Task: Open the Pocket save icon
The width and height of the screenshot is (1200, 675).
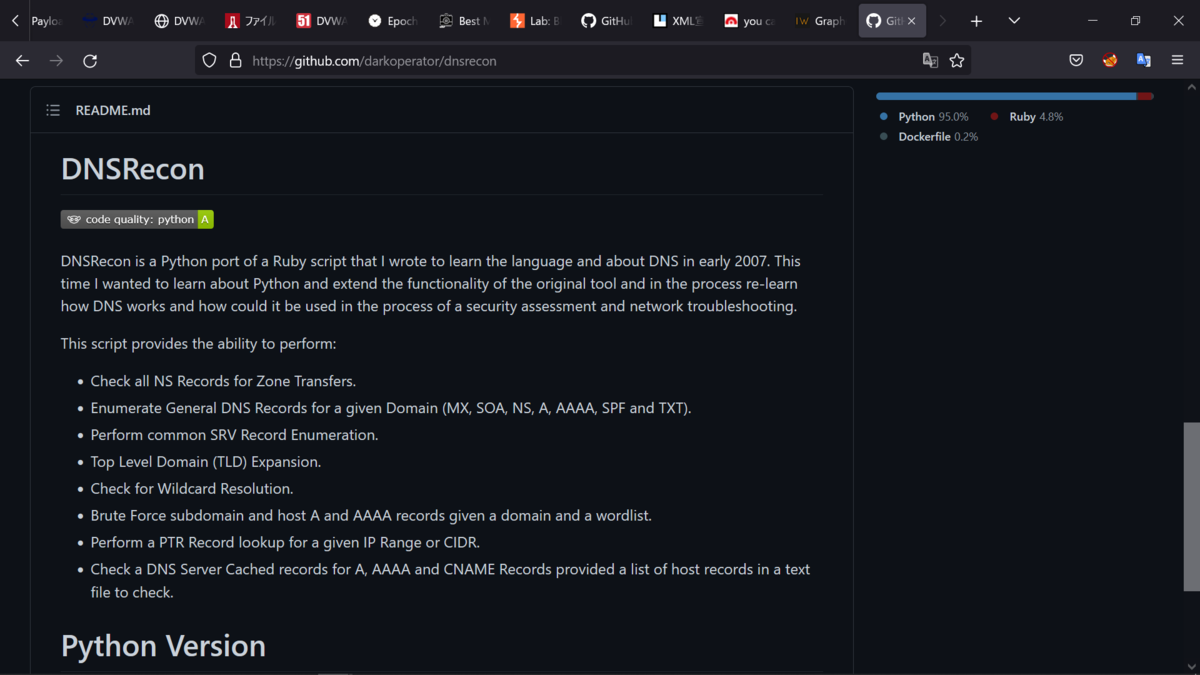Action: tap(1076, 61)
